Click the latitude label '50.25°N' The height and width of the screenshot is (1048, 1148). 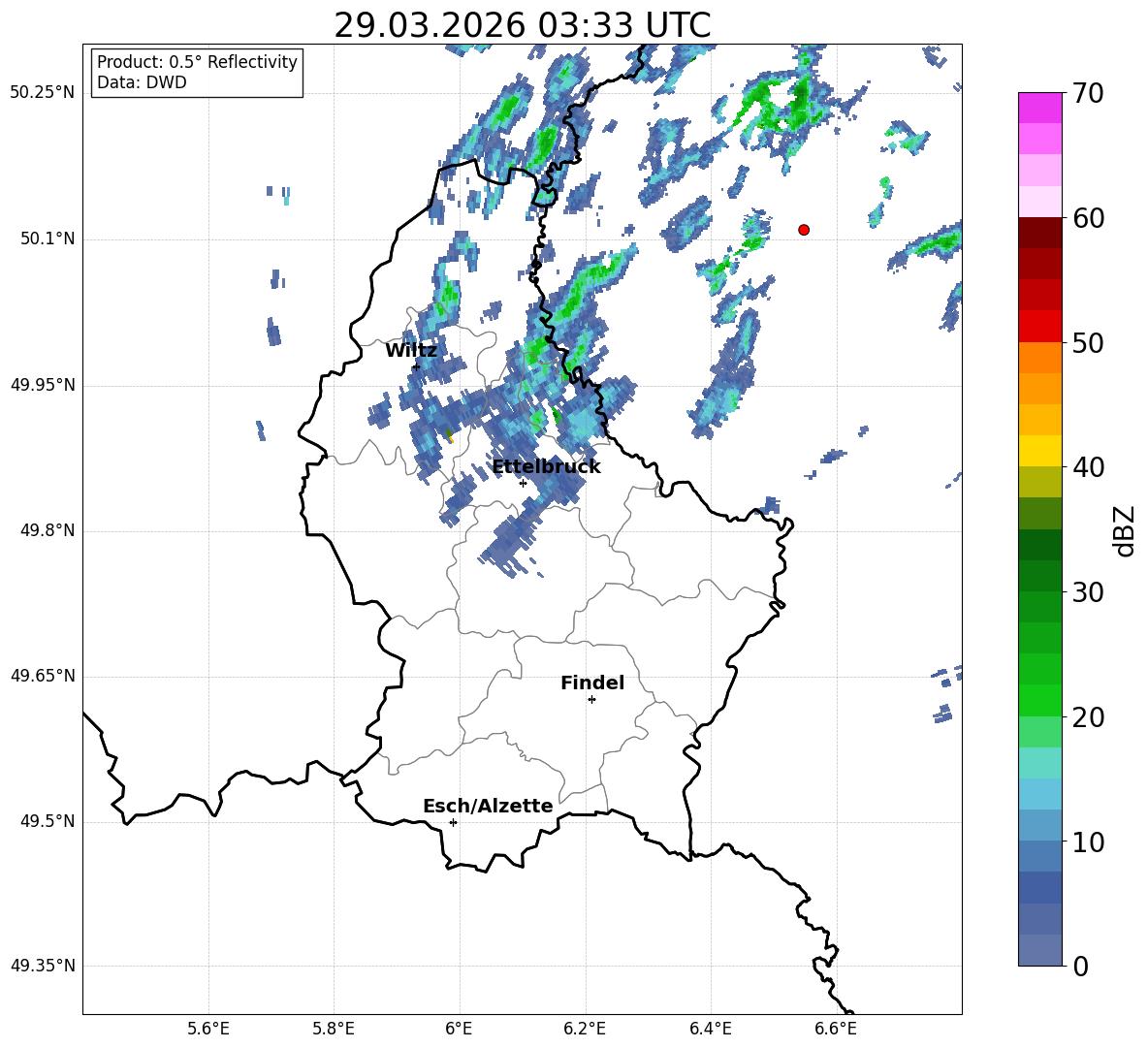pyautogui.click(x=43, y=93)
